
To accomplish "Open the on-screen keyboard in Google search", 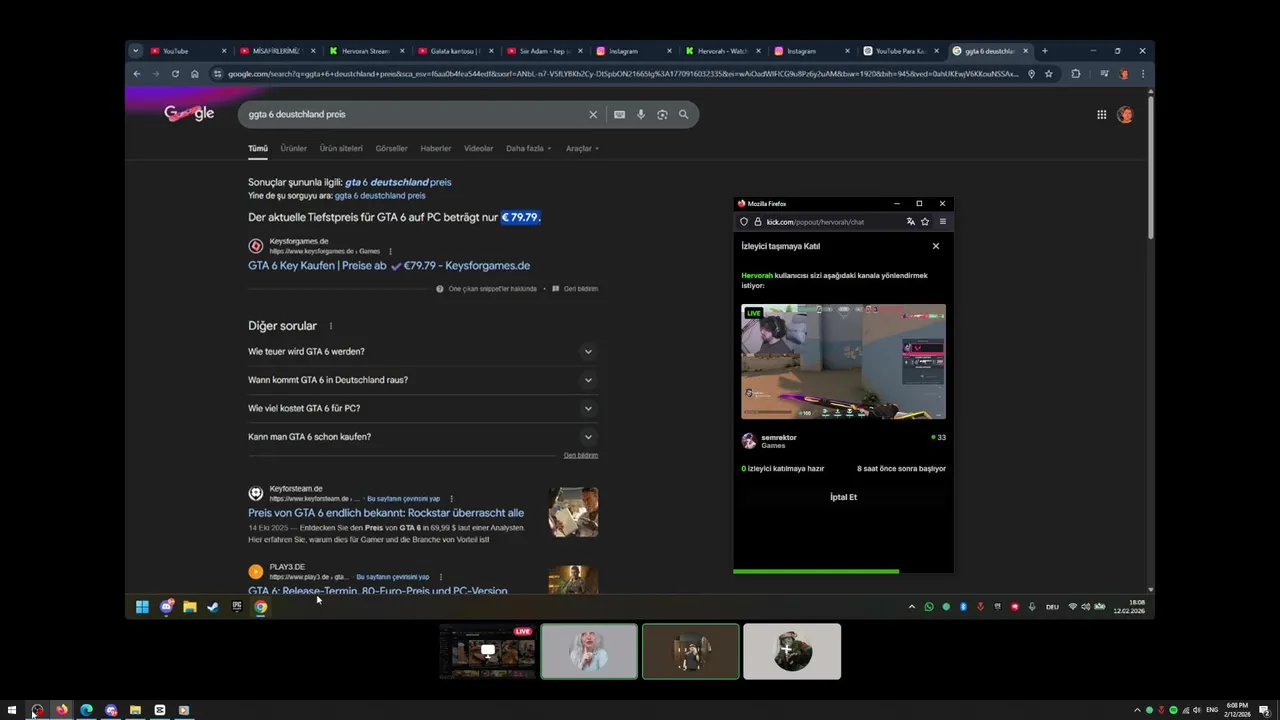I will 619,114.
